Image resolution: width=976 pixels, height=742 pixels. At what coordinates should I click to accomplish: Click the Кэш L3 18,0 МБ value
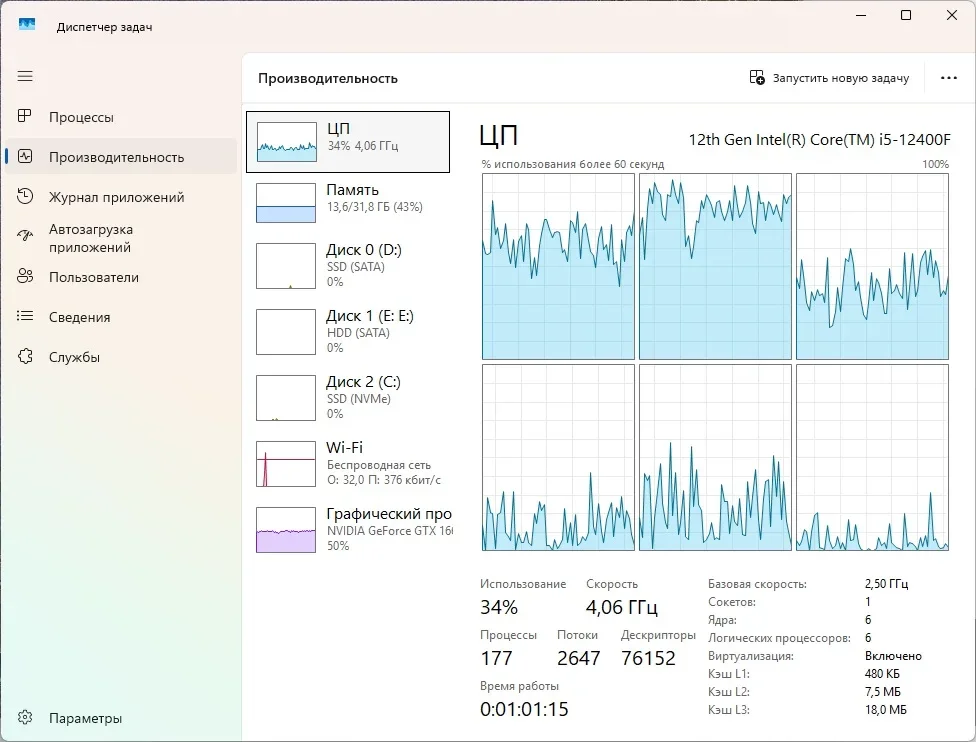pyautogui.click(x=886, y=710)
